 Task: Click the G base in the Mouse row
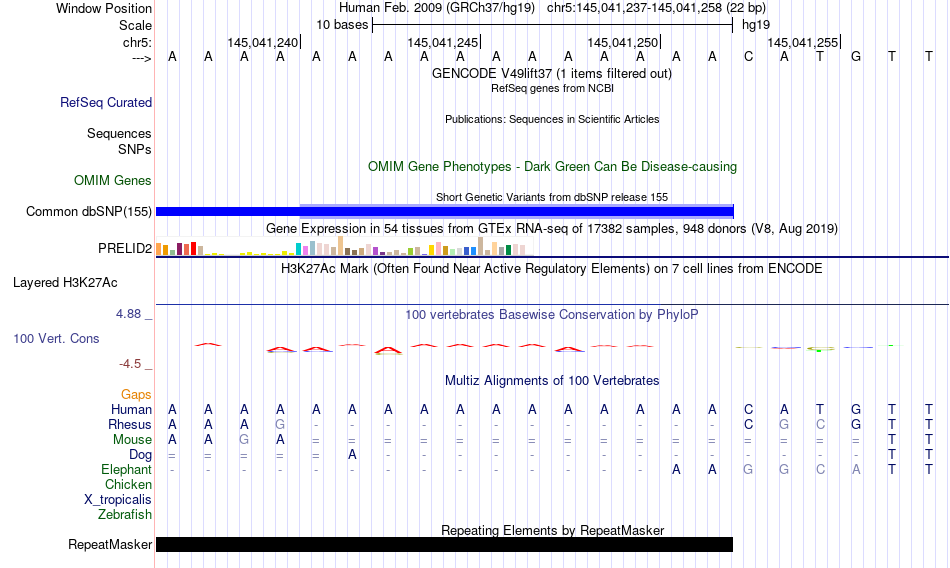point(244,439)
